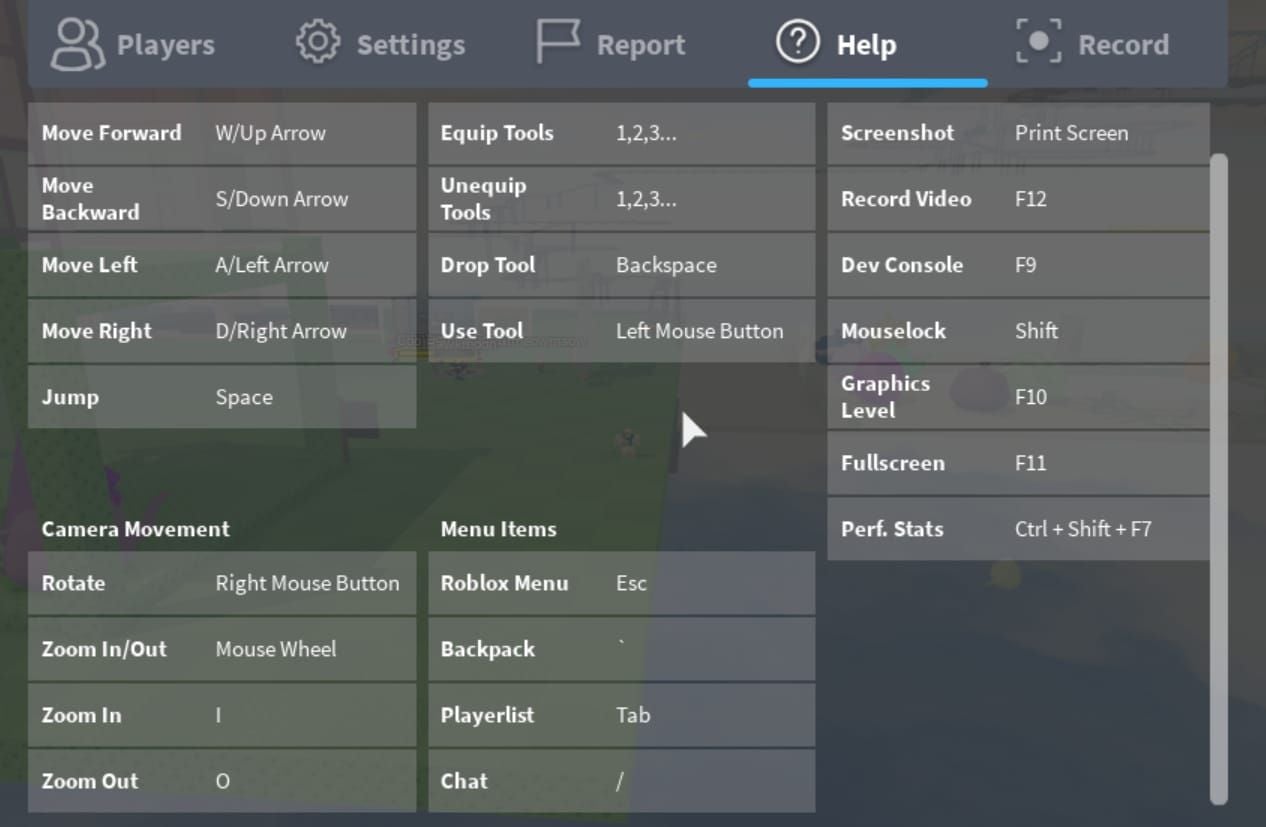
Task: Click the Dev Console F9 entry
Action: click(x=1018, y=265)
